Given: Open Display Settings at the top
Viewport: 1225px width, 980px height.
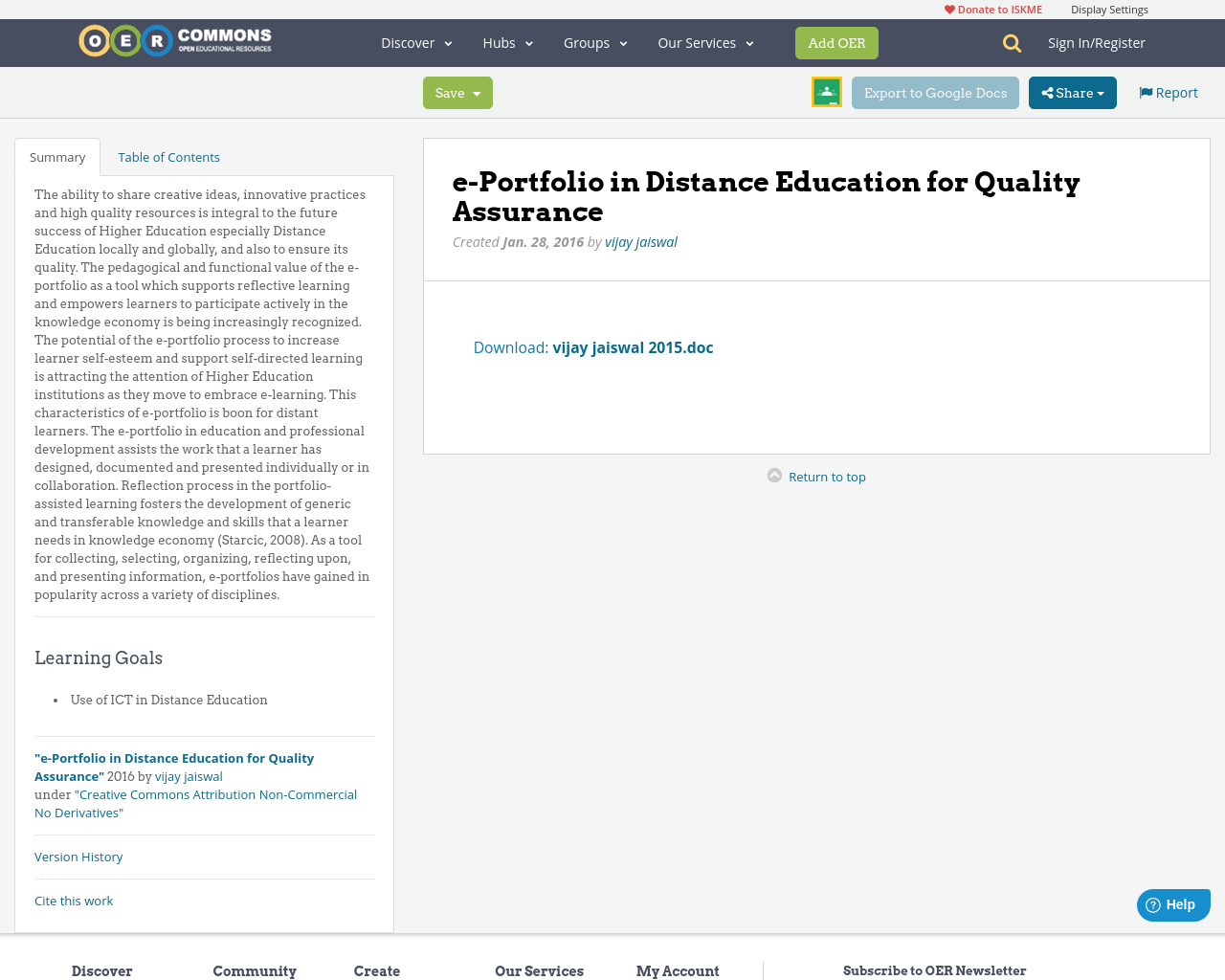Looking at the screenshot, I should 1109,8.
